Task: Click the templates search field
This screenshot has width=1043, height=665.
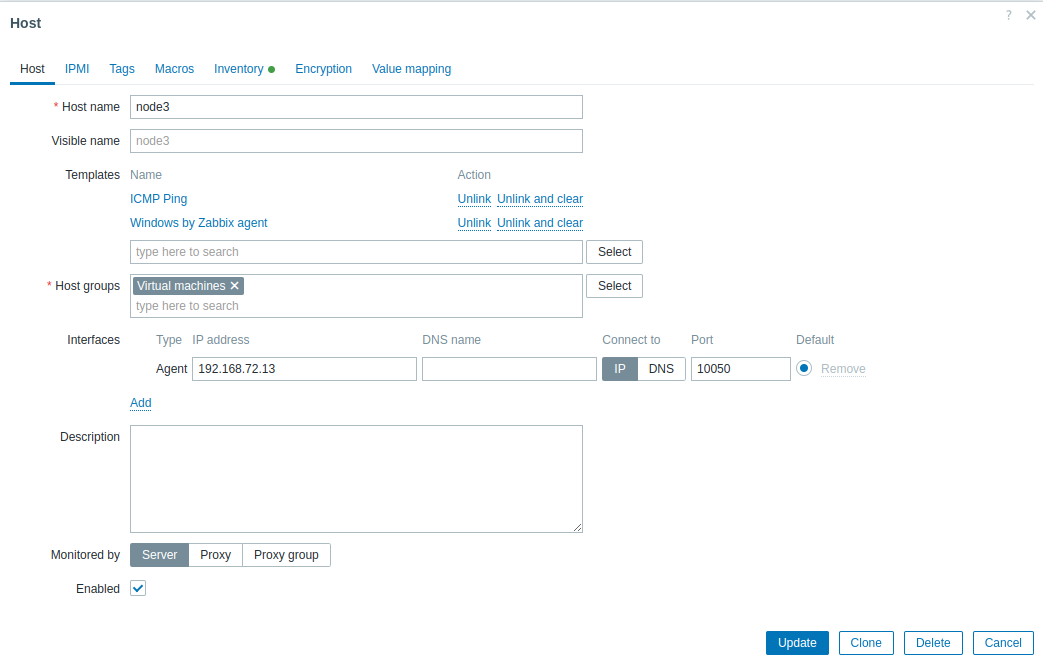Action: point(357,252)
